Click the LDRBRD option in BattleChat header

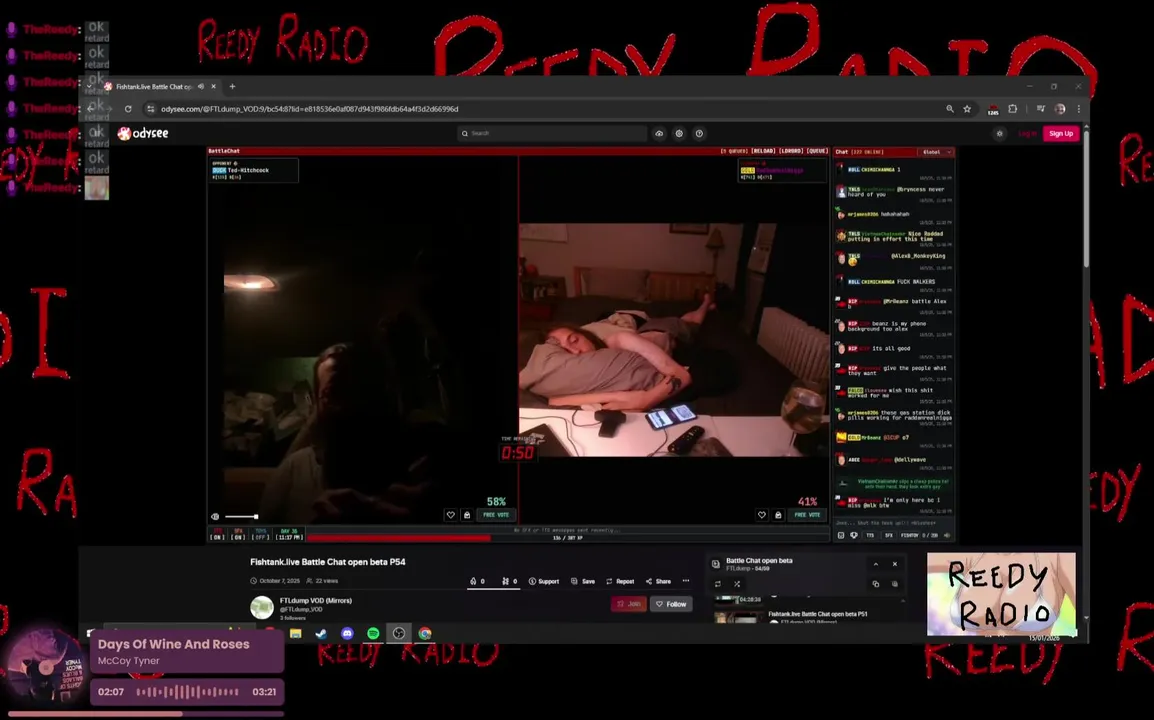[x=790, y=151]
